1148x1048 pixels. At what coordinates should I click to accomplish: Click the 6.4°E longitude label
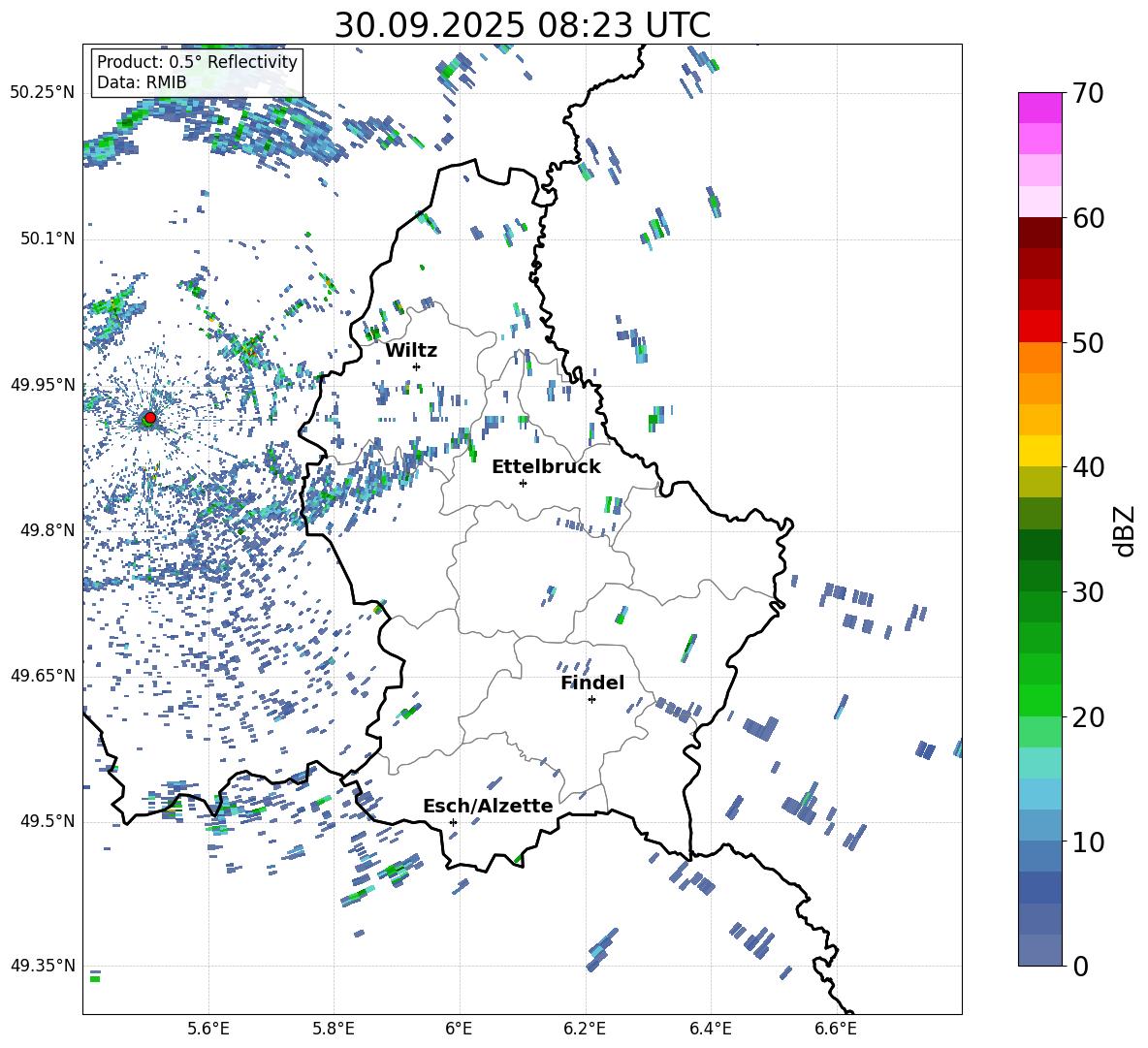point(710,1029)
